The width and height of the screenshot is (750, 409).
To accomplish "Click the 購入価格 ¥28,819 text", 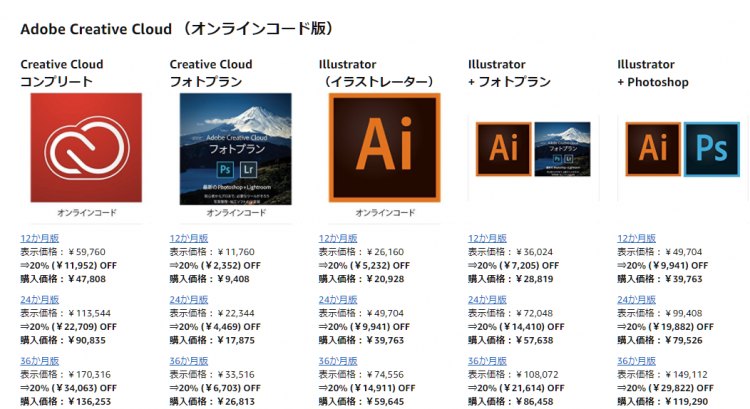I will 511,279.
